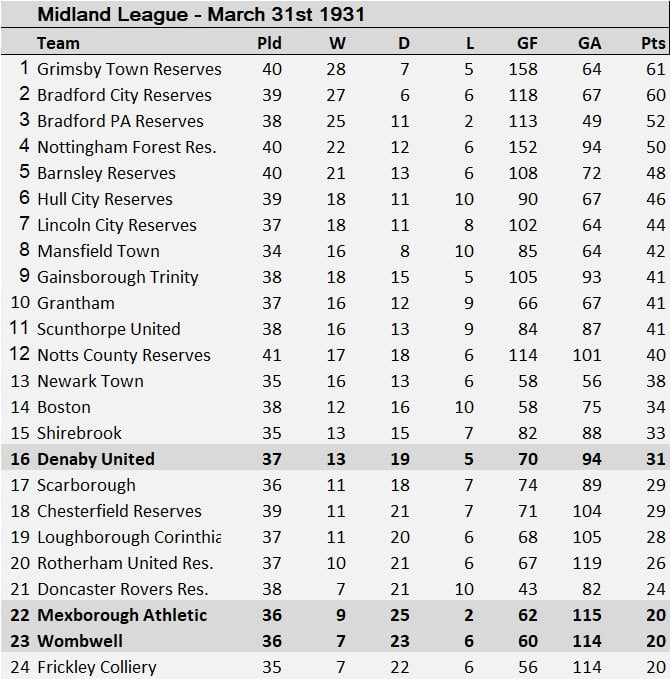Viewport: 670px width, 679px height.
Task: Click the GF column header
Action: pyautogui.click(x=527, y=43)
